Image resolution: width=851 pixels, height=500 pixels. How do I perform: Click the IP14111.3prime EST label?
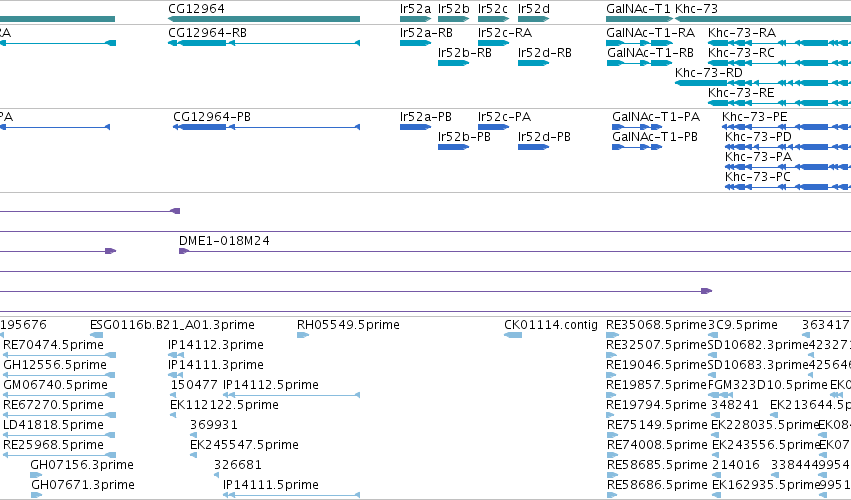(216, 365)
